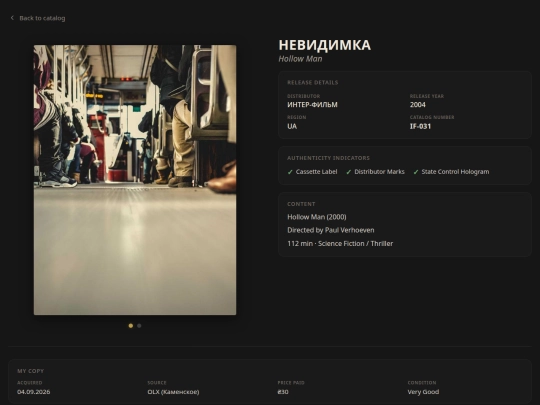Viewport: 540px width, 405px height.
Task: Click 'Directed by Paul Verhoeven' line
Action: coord(331,230)
